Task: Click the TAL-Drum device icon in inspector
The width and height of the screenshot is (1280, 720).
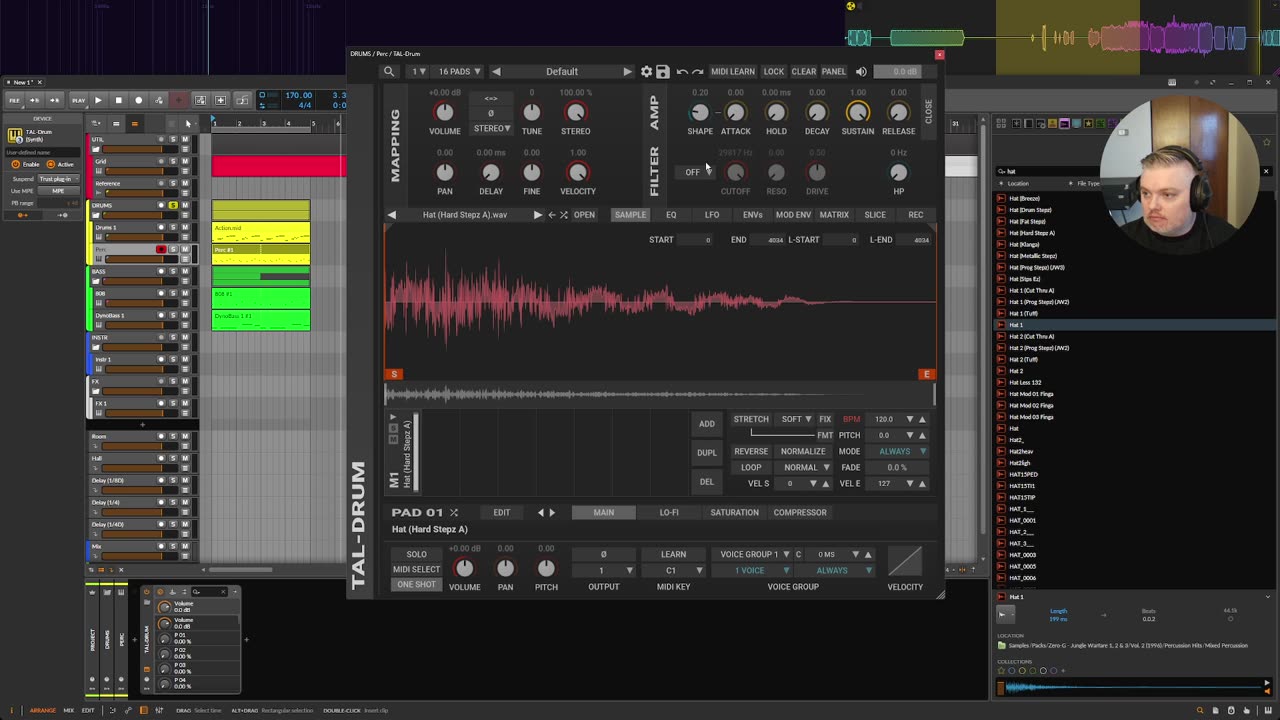Action: click(x=15, y=135)
